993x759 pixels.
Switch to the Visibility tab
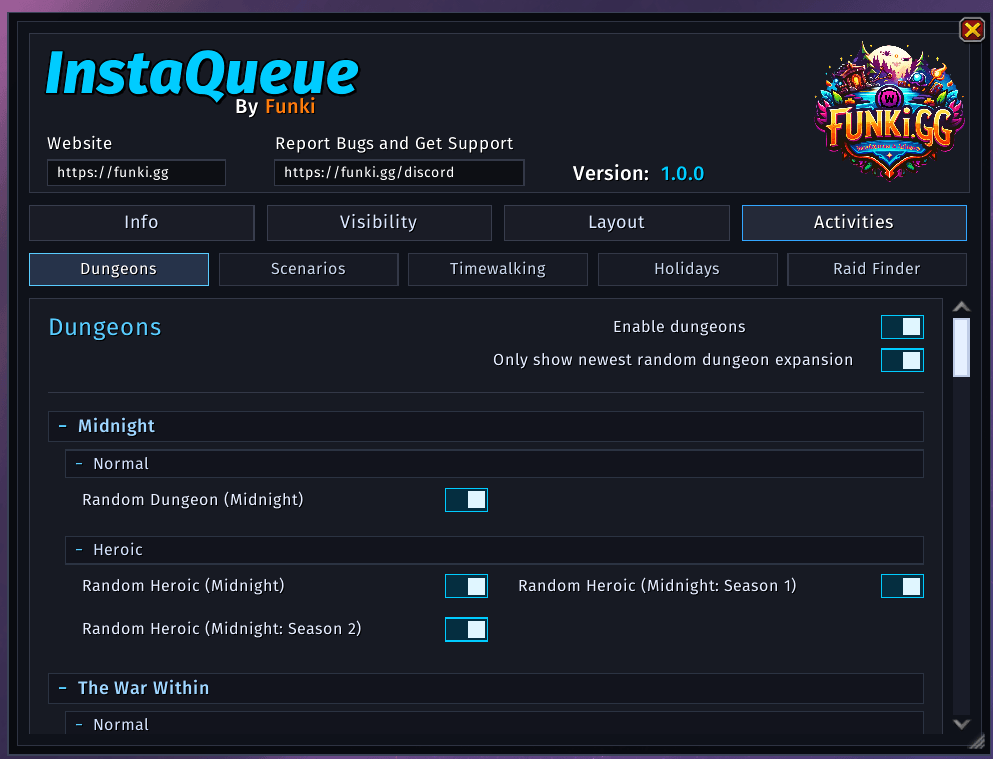coord(379,222)
